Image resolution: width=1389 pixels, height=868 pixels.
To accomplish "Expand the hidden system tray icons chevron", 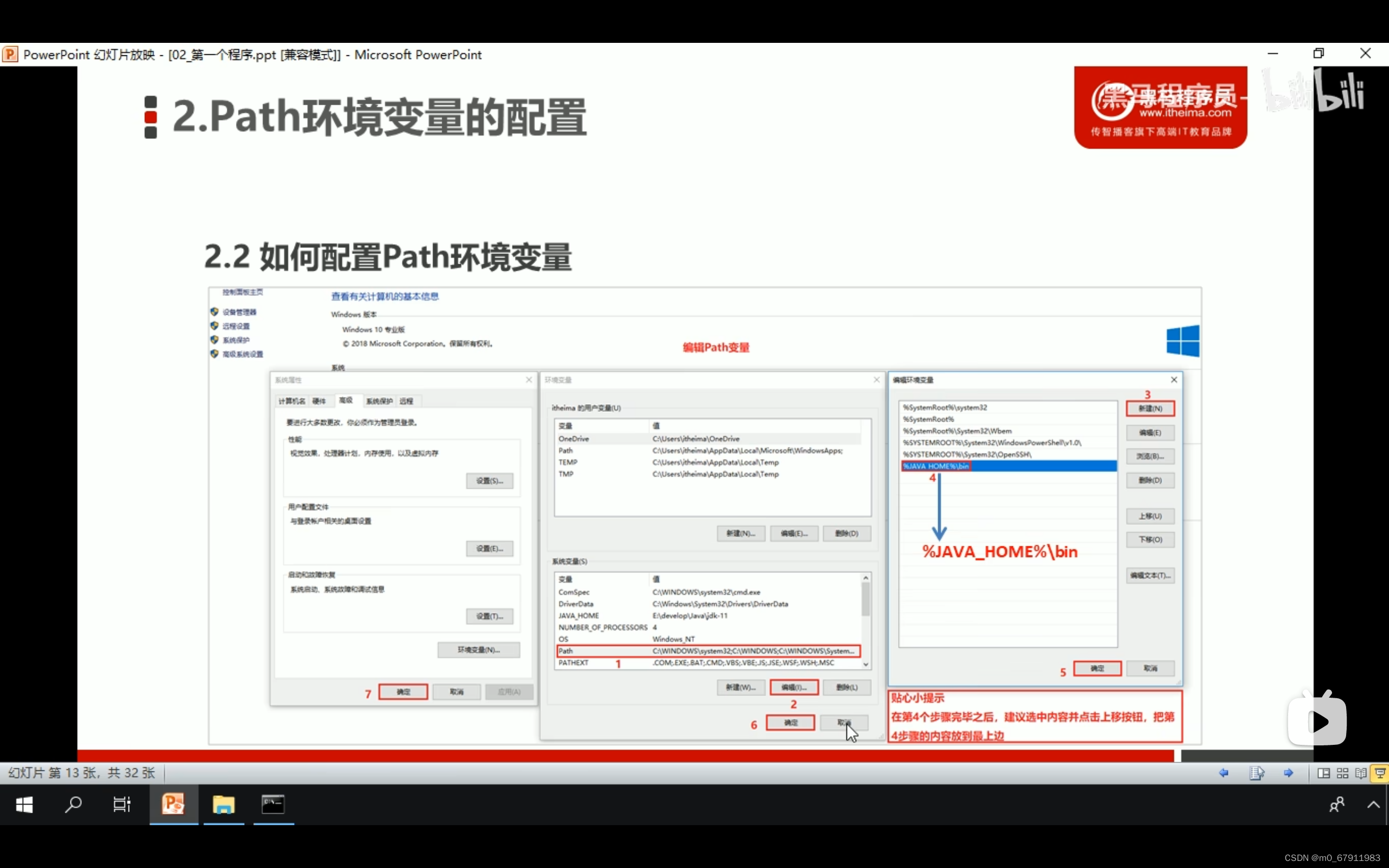I will 1373,805.
